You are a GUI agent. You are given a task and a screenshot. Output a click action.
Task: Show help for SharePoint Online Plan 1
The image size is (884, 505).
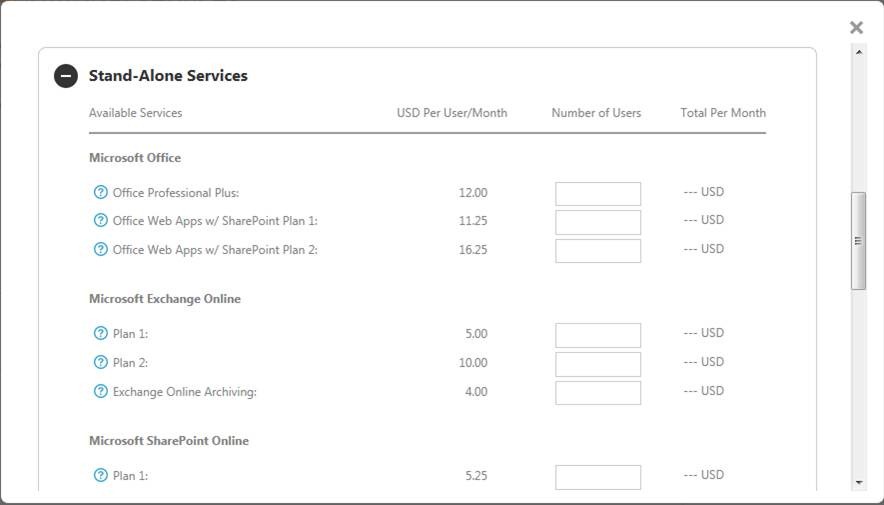[x=100, y=475]
